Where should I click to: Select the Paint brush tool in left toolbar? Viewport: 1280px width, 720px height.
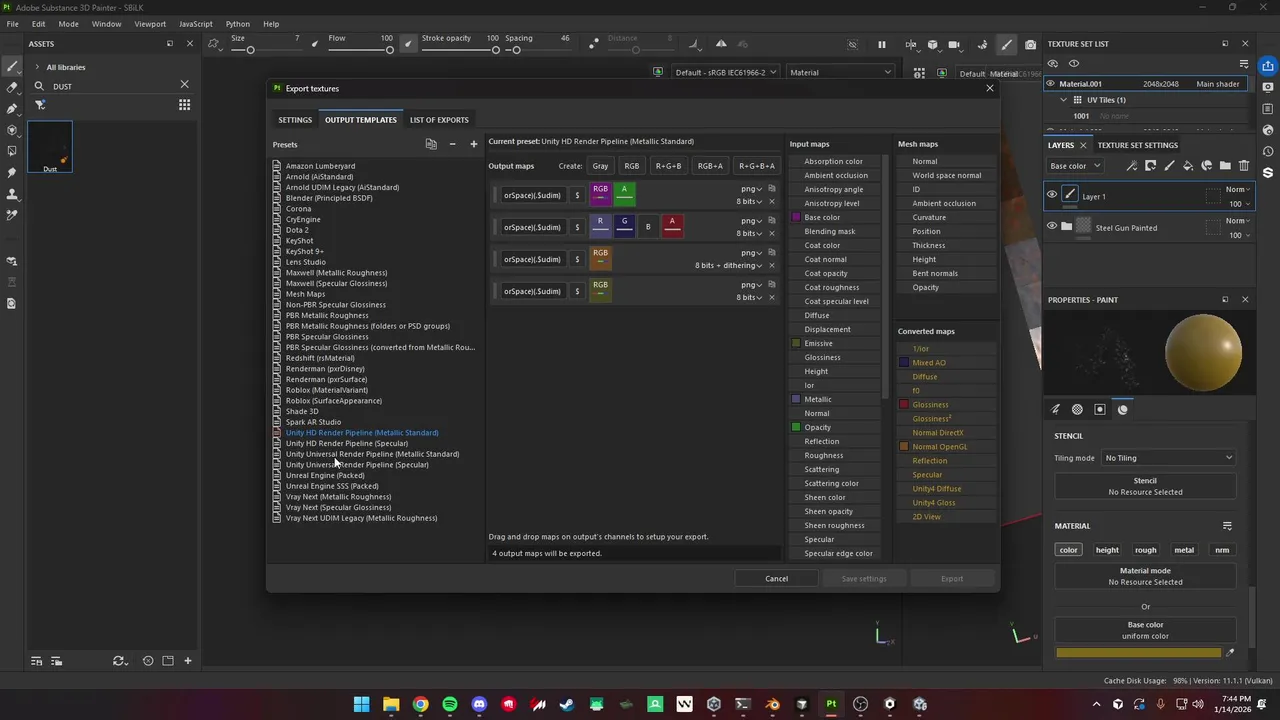12,66
